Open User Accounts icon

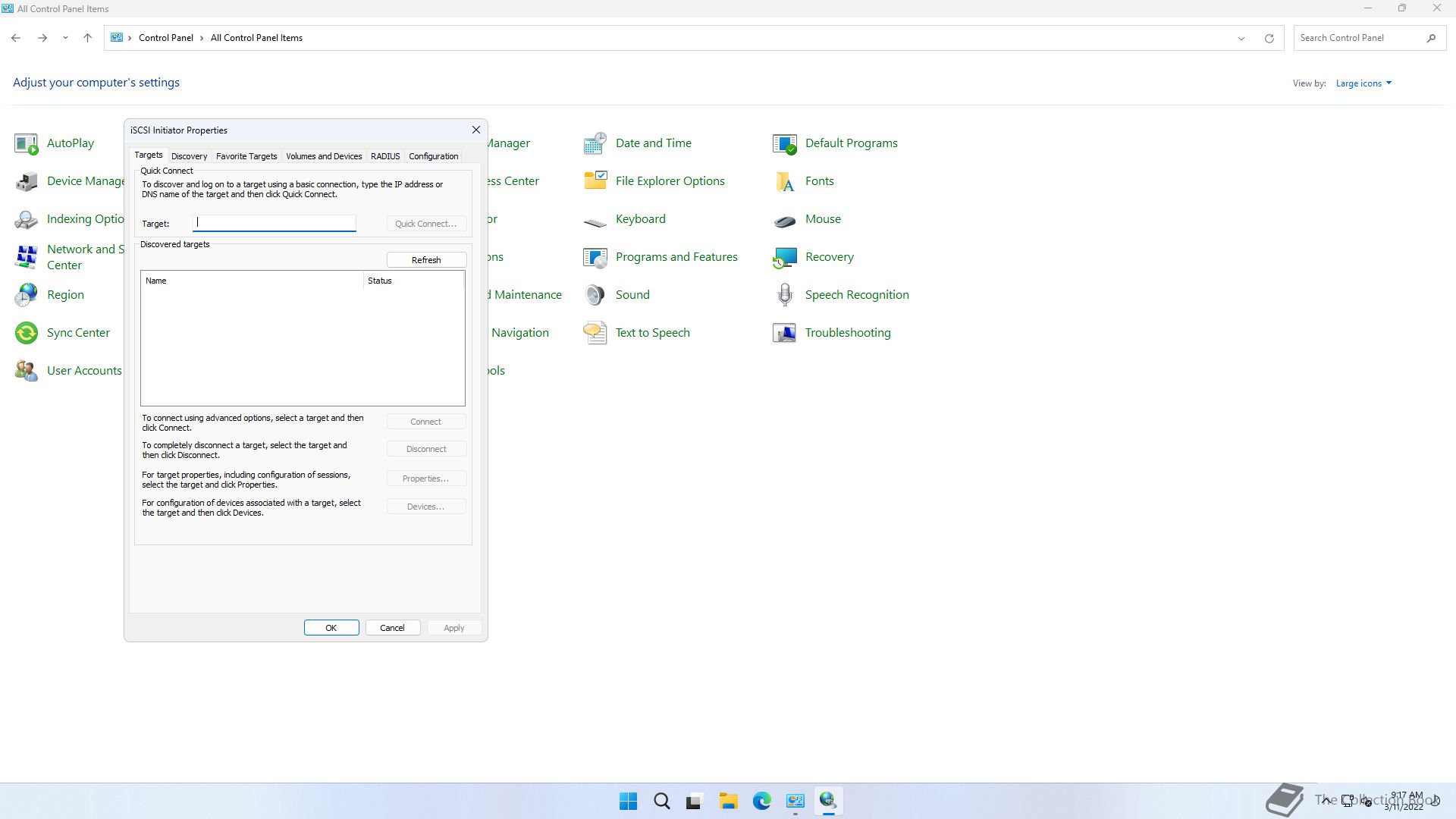[27, 371]
